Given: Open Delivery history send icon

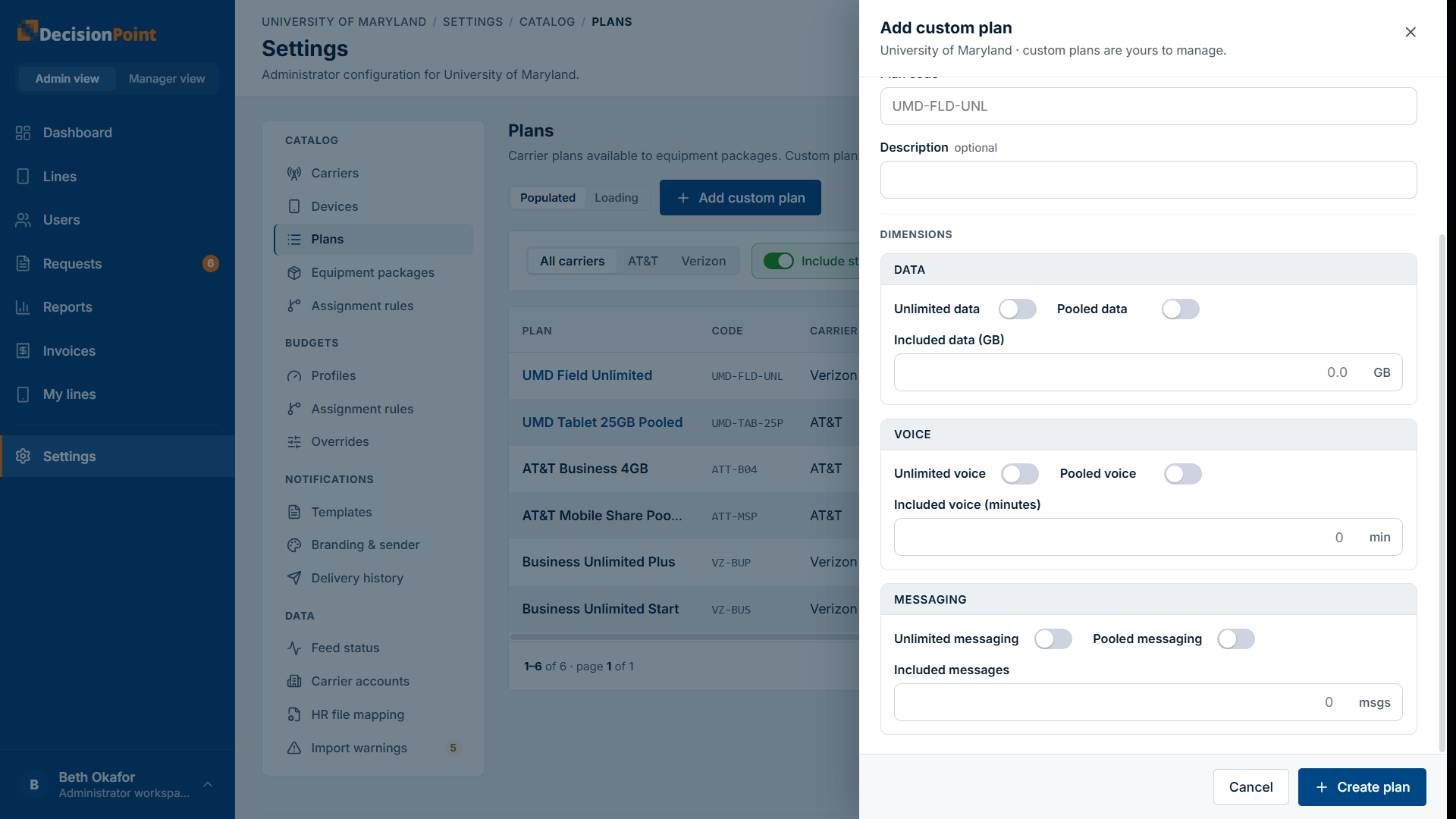Looking at the screenshot, I should 294,578.
